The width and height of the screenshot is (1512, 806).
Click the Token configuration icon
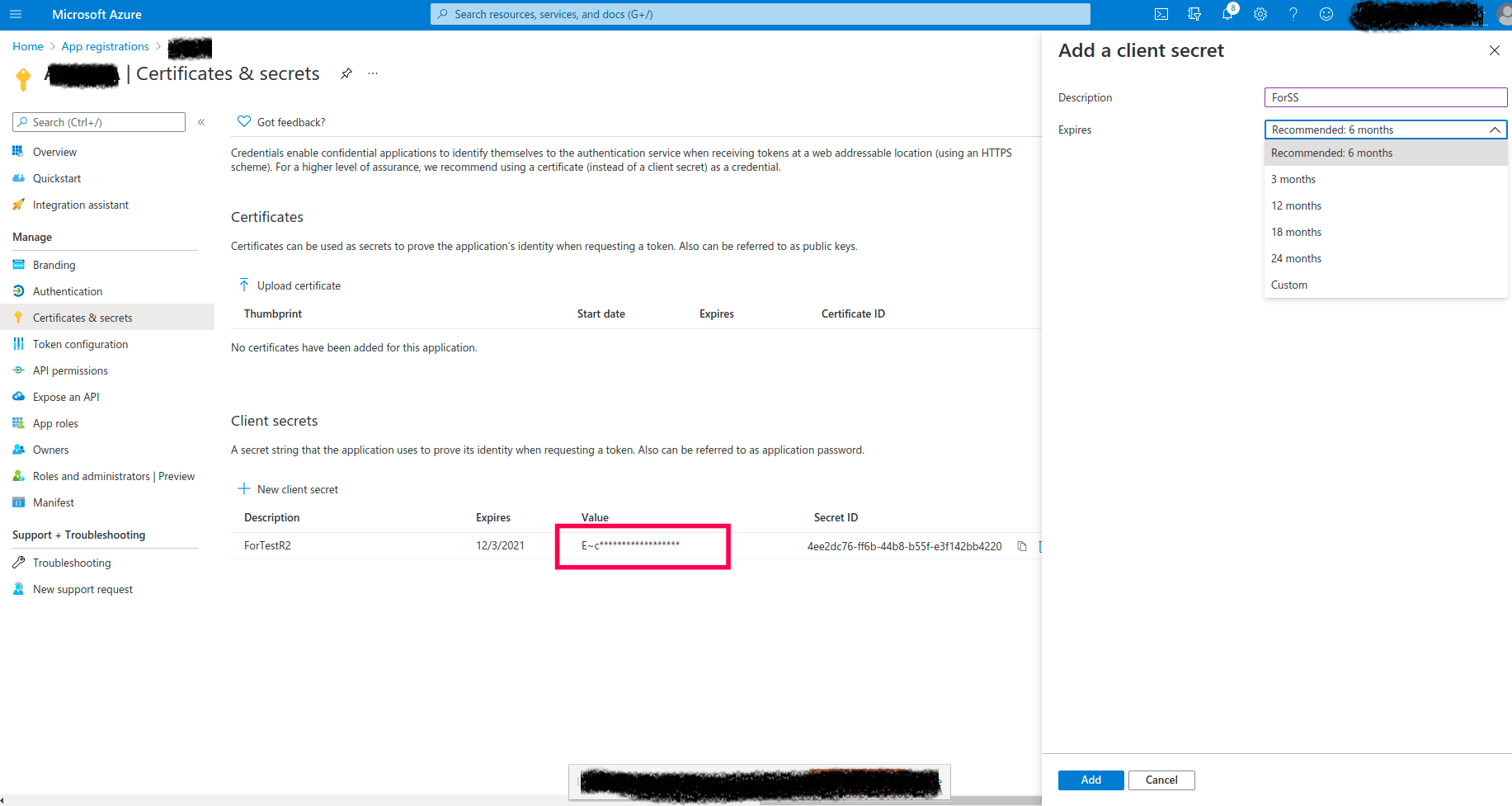[x=18, y=344]
